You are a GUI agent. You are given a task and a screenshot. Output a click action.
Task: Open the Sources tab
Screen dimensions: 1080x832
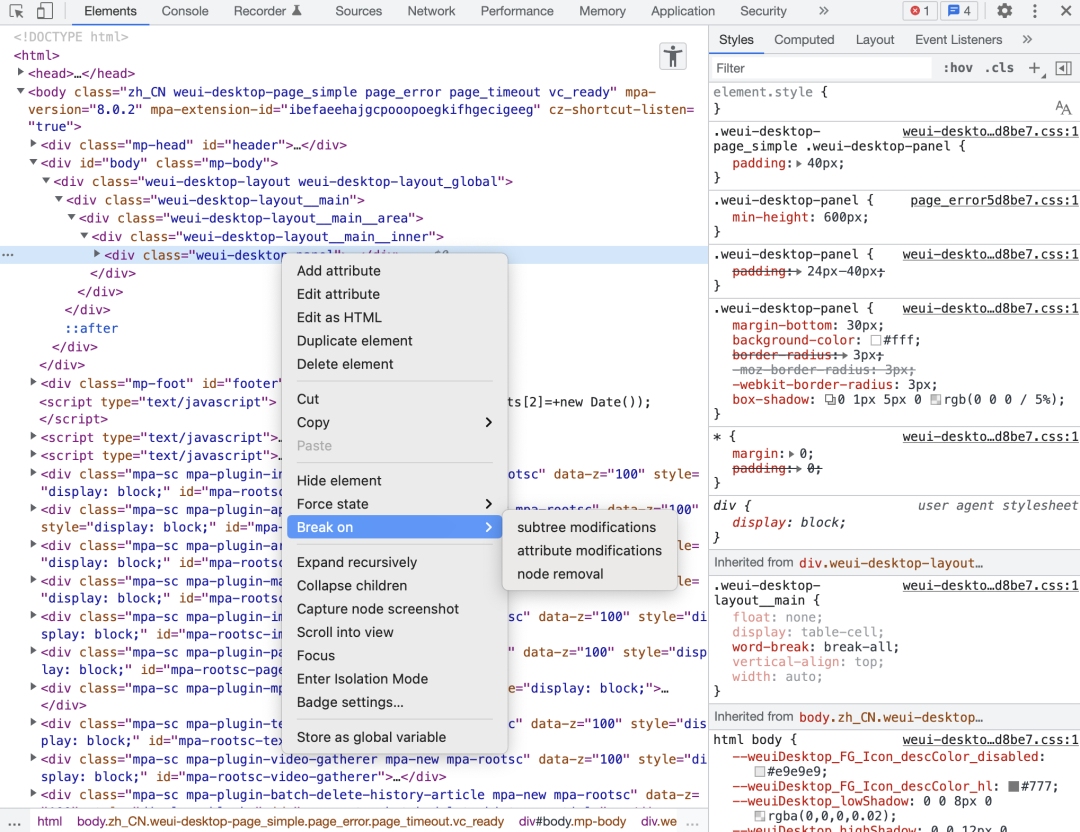pos(358,11)
